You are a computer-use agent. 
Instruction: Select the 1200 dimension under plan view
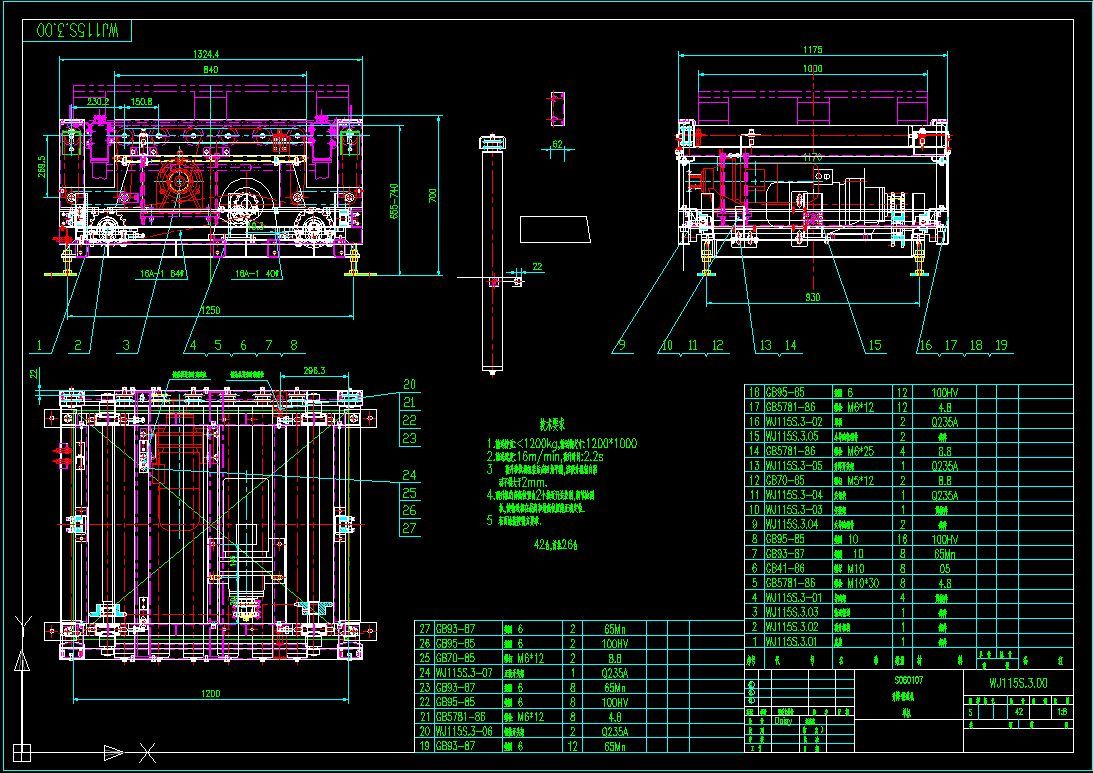click(x=210, y=694)
